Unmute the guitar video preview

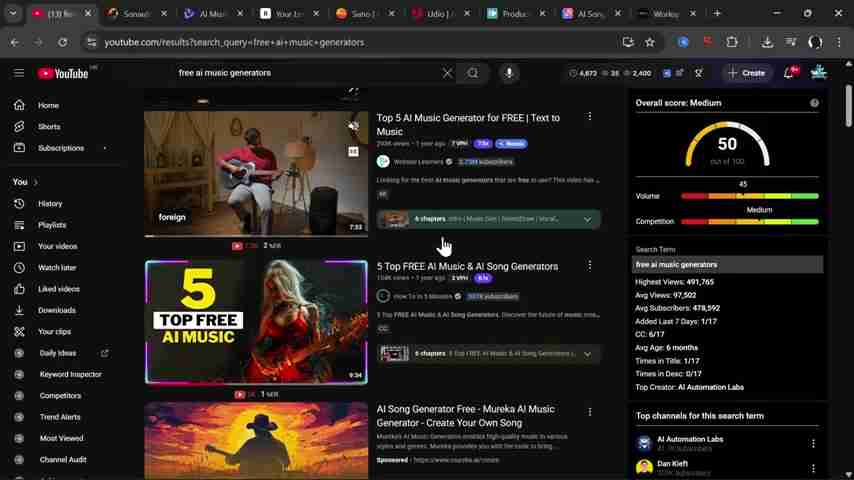tap(353, 126)
